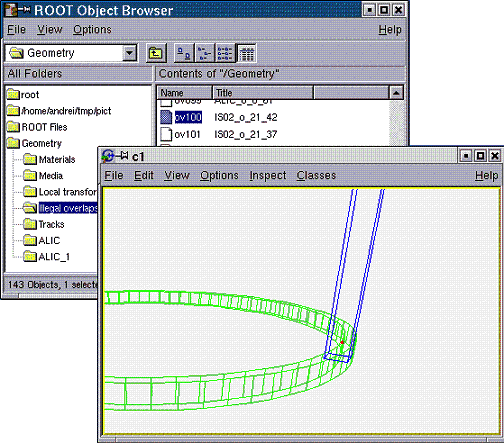Switch to large icons view
Screen dimensions: 504x443
pyautogui.click(x=184, y=53)
